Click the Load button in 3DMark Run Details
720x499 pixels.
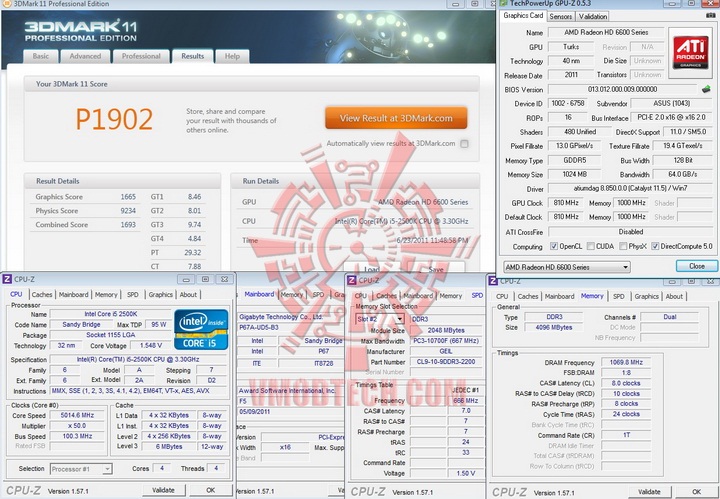coord(372,268)
